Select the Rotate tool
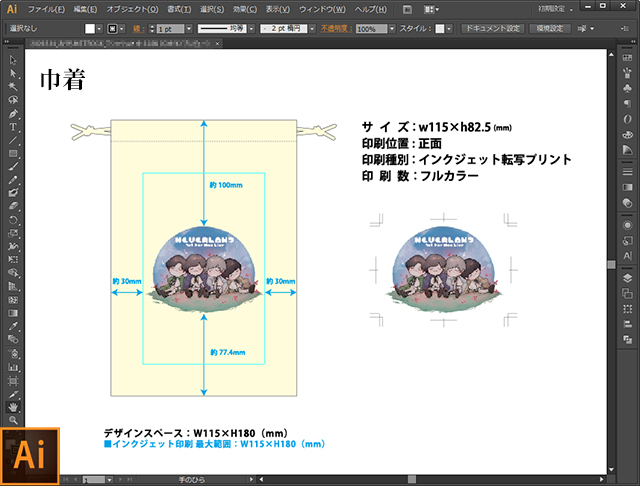The height and width of the screenshot is (486, 640). (x=13, y=220)
